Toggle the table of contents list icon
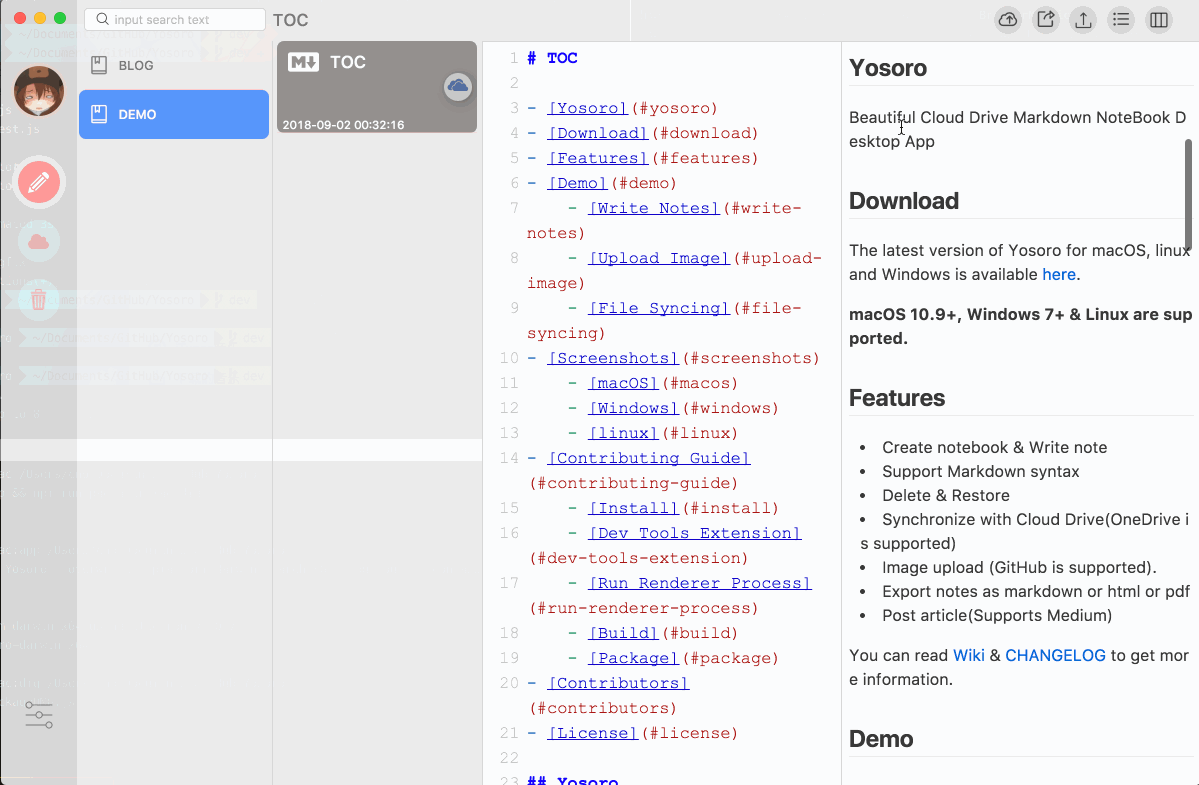The image size is (1199, 785). click(x=1121, y=20)
